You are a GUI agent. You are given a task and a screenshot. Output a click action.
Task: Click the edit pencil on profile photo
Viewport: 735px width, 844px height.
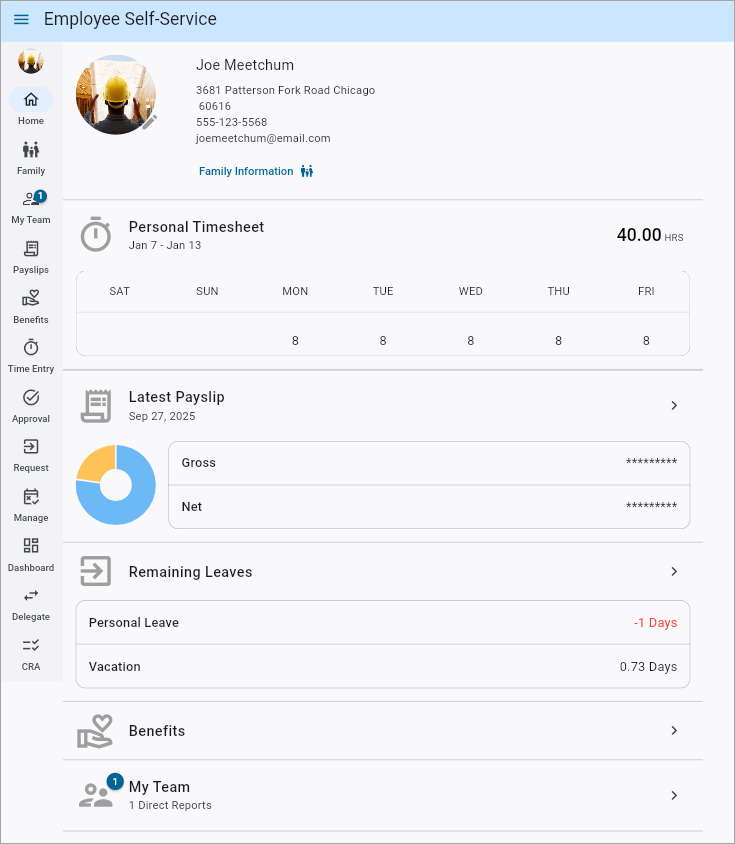[149, 122]
